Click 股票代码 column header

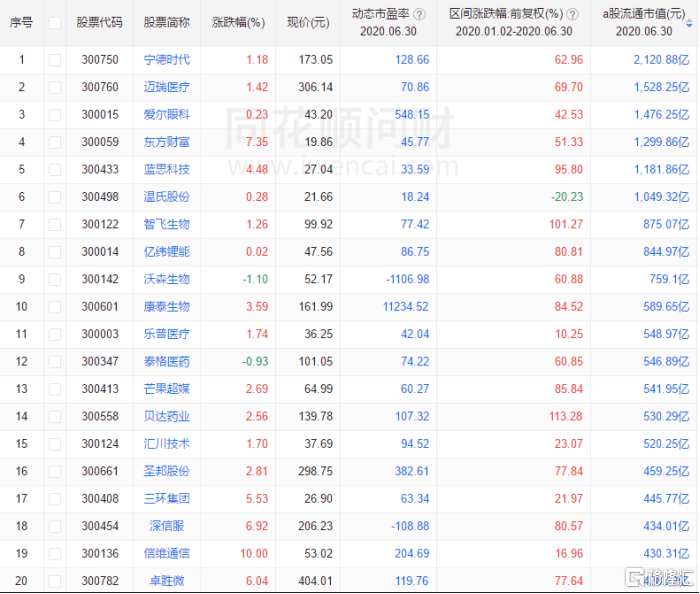(100, 22)
